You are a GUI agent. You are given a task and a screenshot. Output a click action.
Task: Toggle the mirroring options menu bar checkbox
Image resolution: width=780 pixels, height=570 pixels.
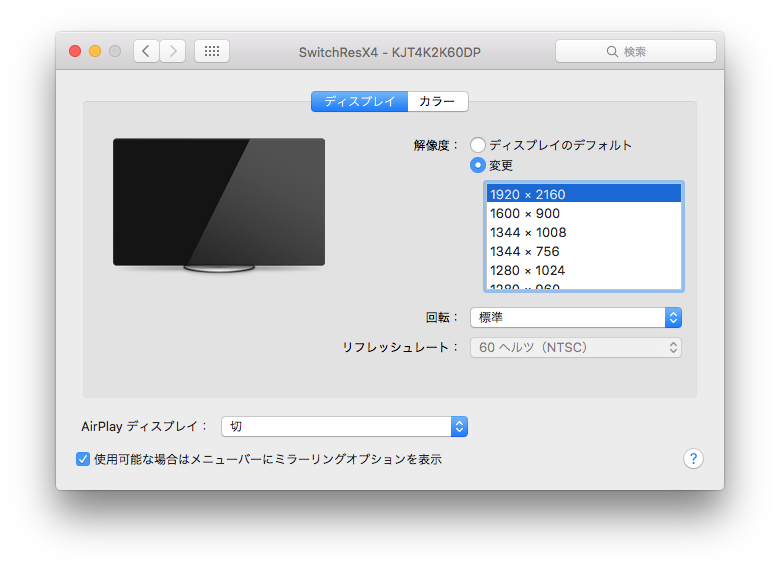click(83, 459)
